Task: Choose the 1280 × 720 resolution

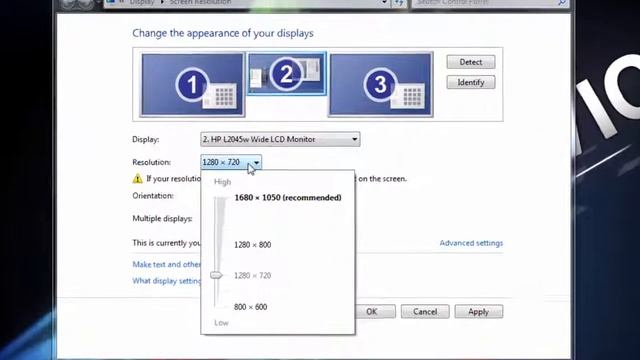Action: pos(252,276)
